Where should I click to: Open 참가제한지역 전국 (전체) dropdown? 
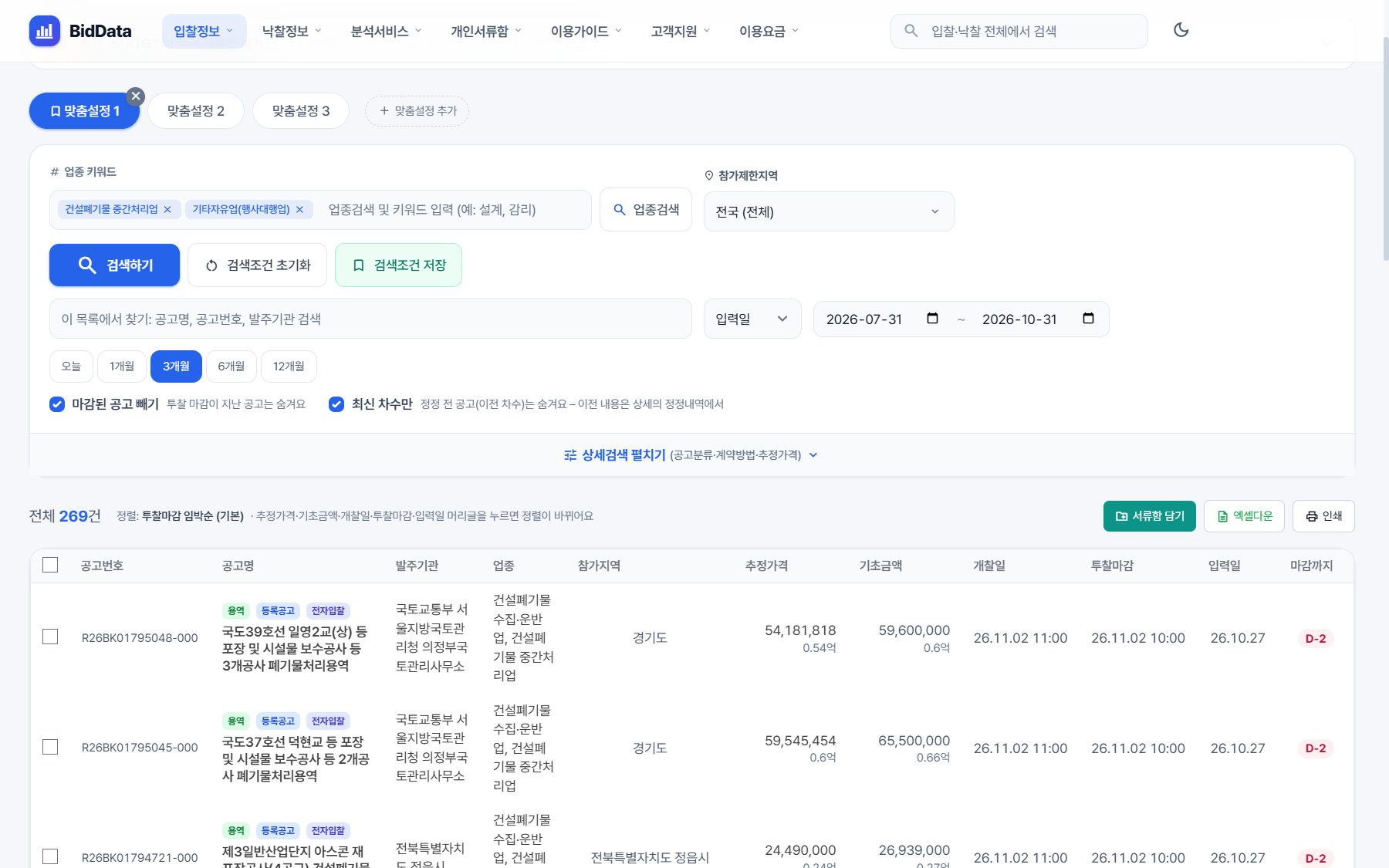(829, 211)
